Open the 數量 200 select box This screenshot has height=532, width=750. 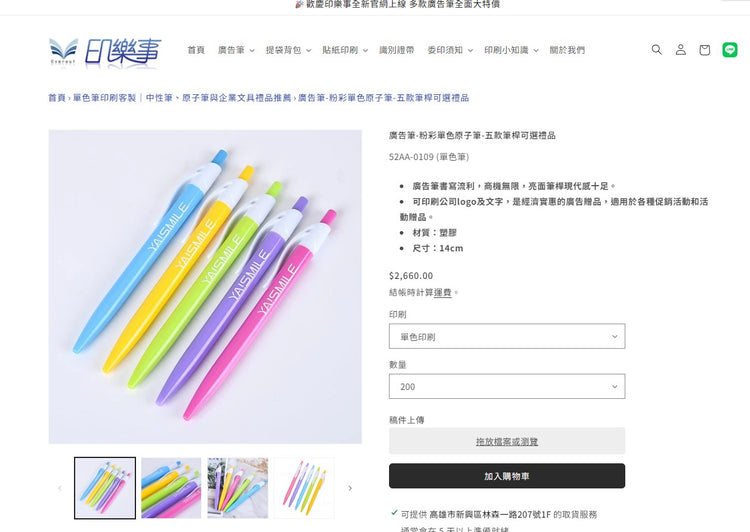pos(507,387)
